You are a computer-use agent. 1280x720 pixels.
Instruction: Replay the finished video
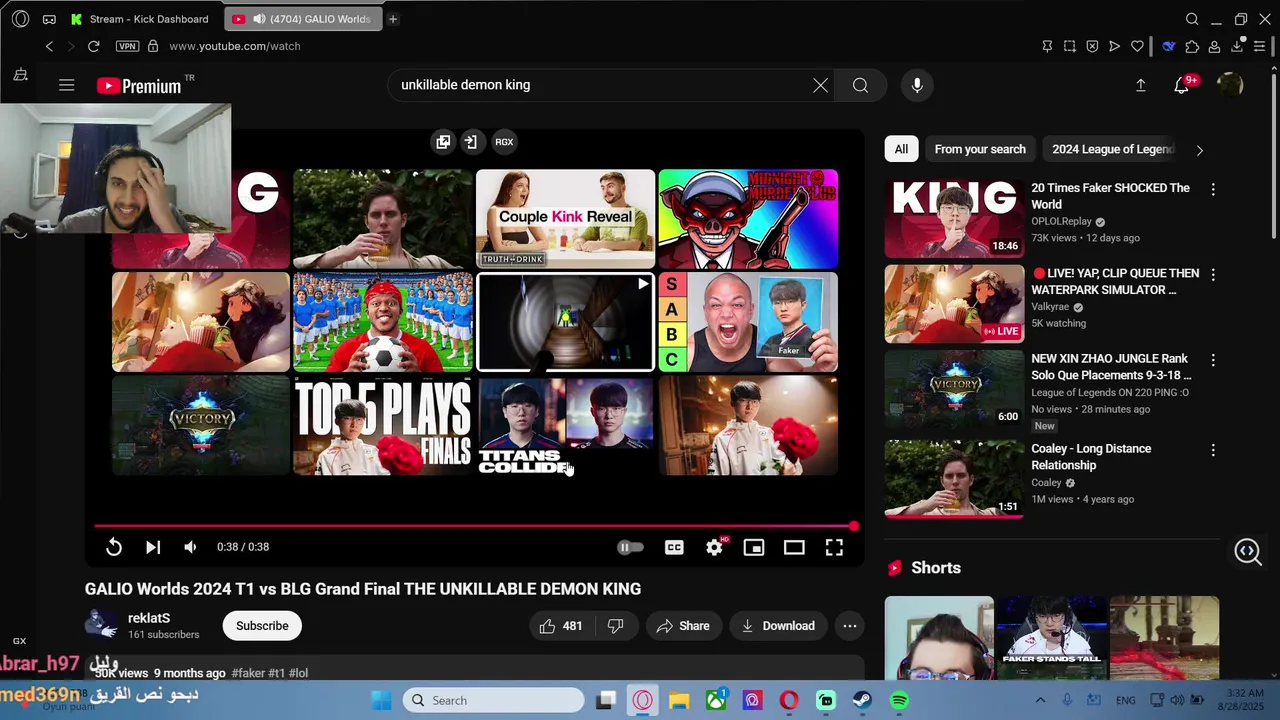click(114, 547)
